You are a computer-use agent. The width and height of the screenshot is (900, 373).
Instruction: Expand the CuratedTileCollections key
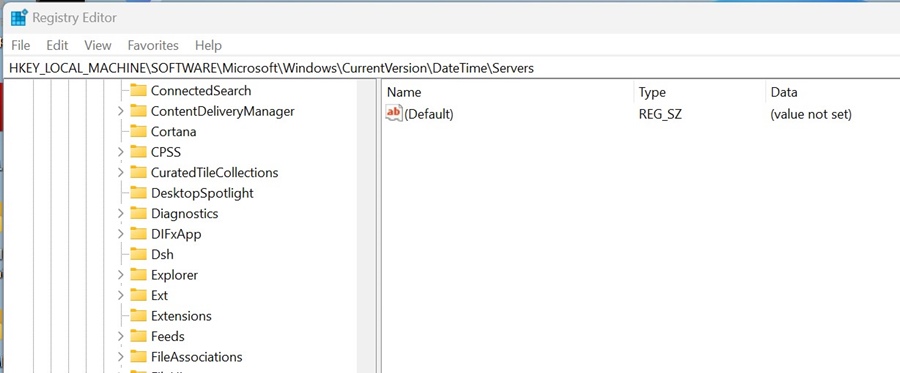121,172
